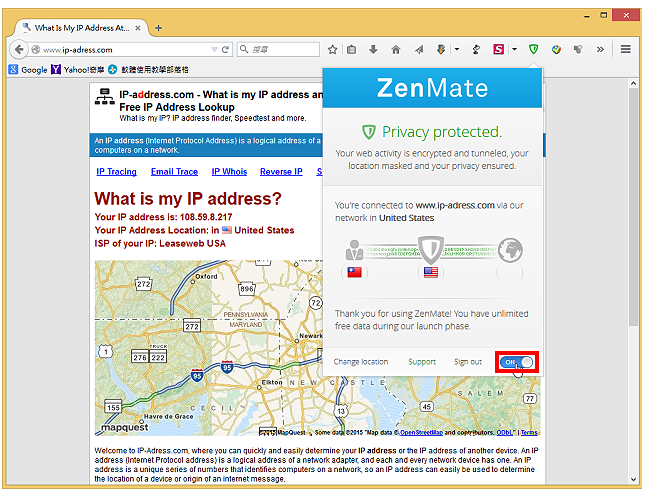
Task: Open the IP Whois link
Action: pos(229,172)
